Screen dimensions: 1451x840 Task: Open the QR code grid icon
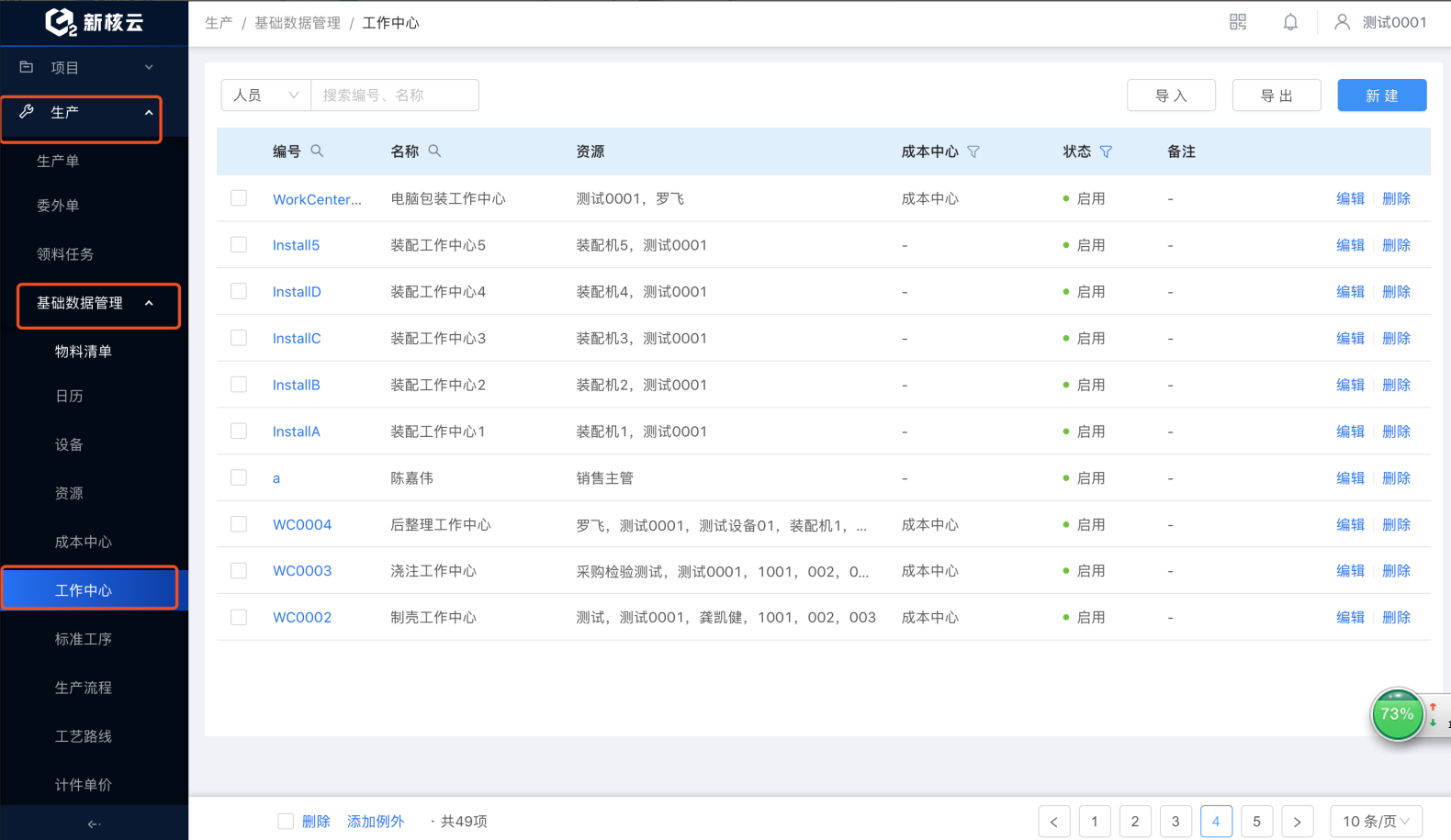[x=1238, y=22]
